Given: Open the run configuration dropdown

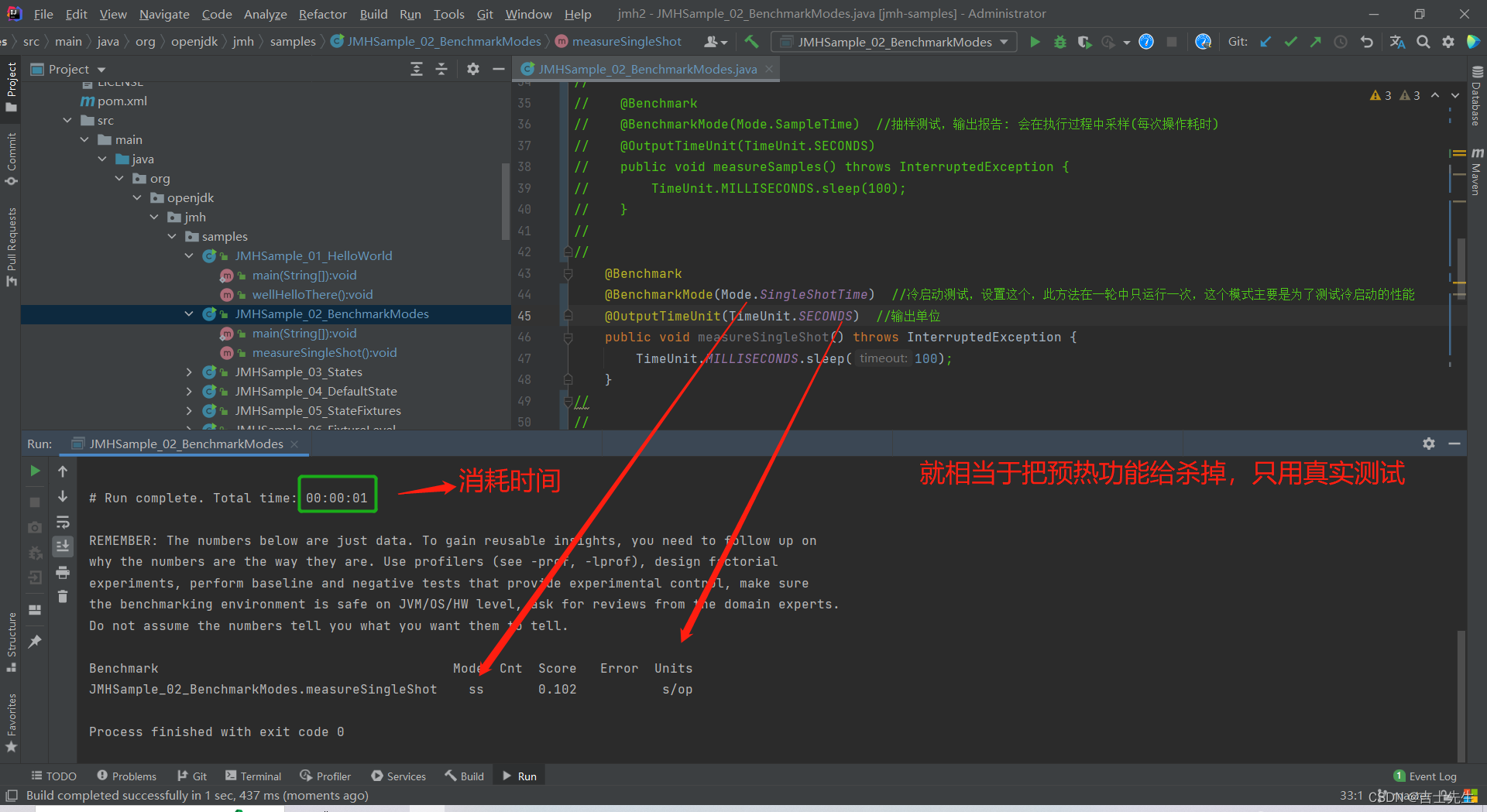Looking at the screenshot, I should [x=895, y=42].
